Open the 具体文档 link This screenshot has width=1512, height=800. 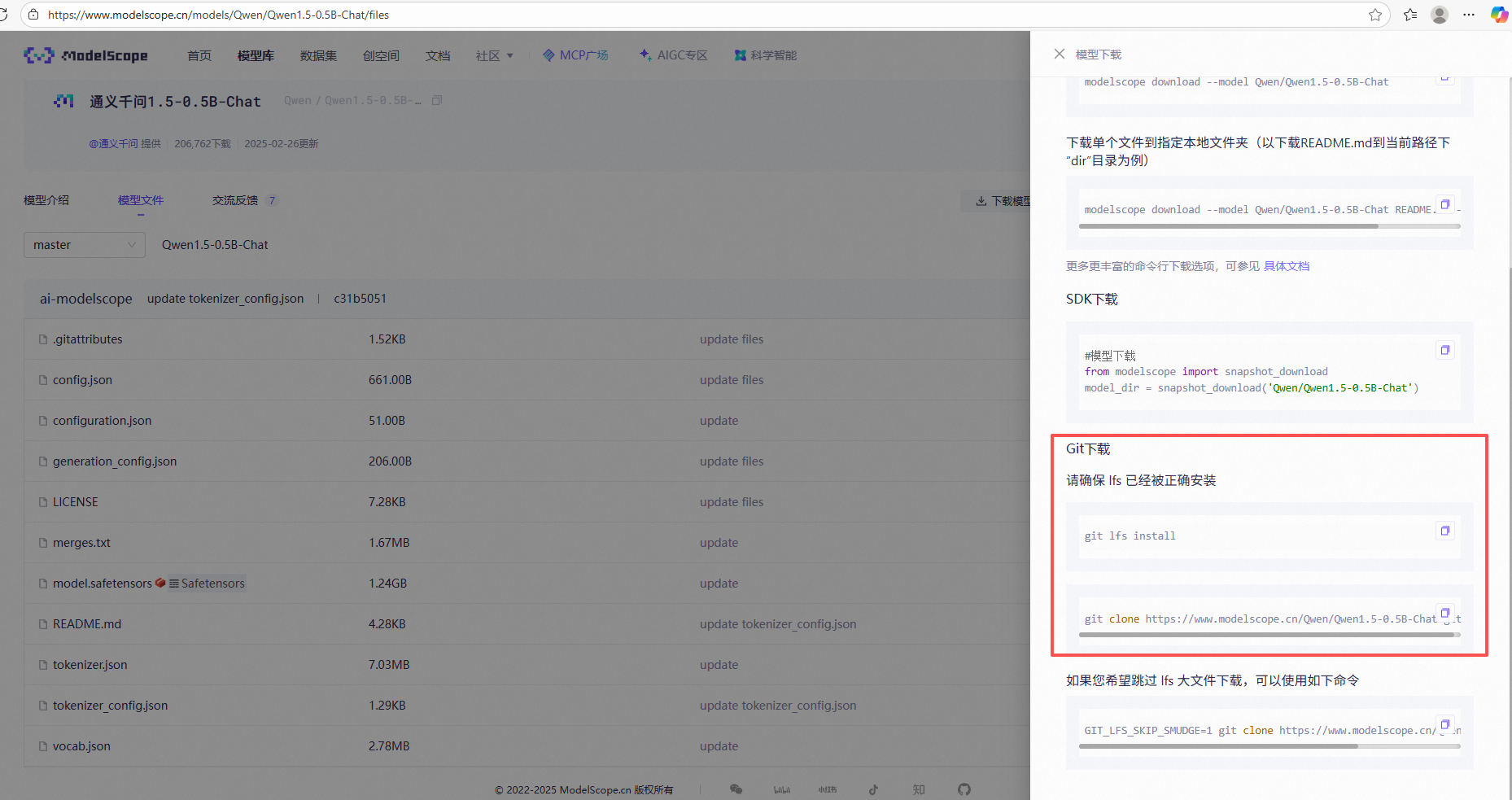[x=1287, y=266]
